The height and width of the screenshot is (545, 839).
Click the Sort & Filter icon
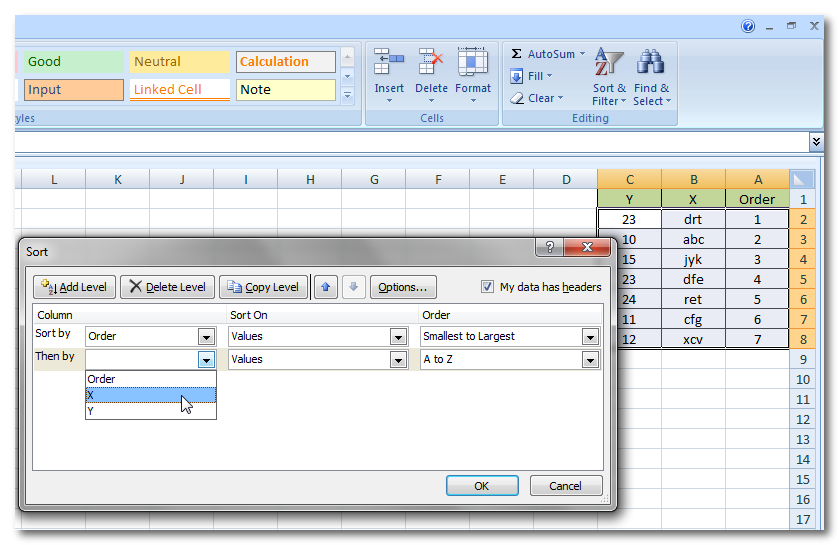(x=608, y=64)
